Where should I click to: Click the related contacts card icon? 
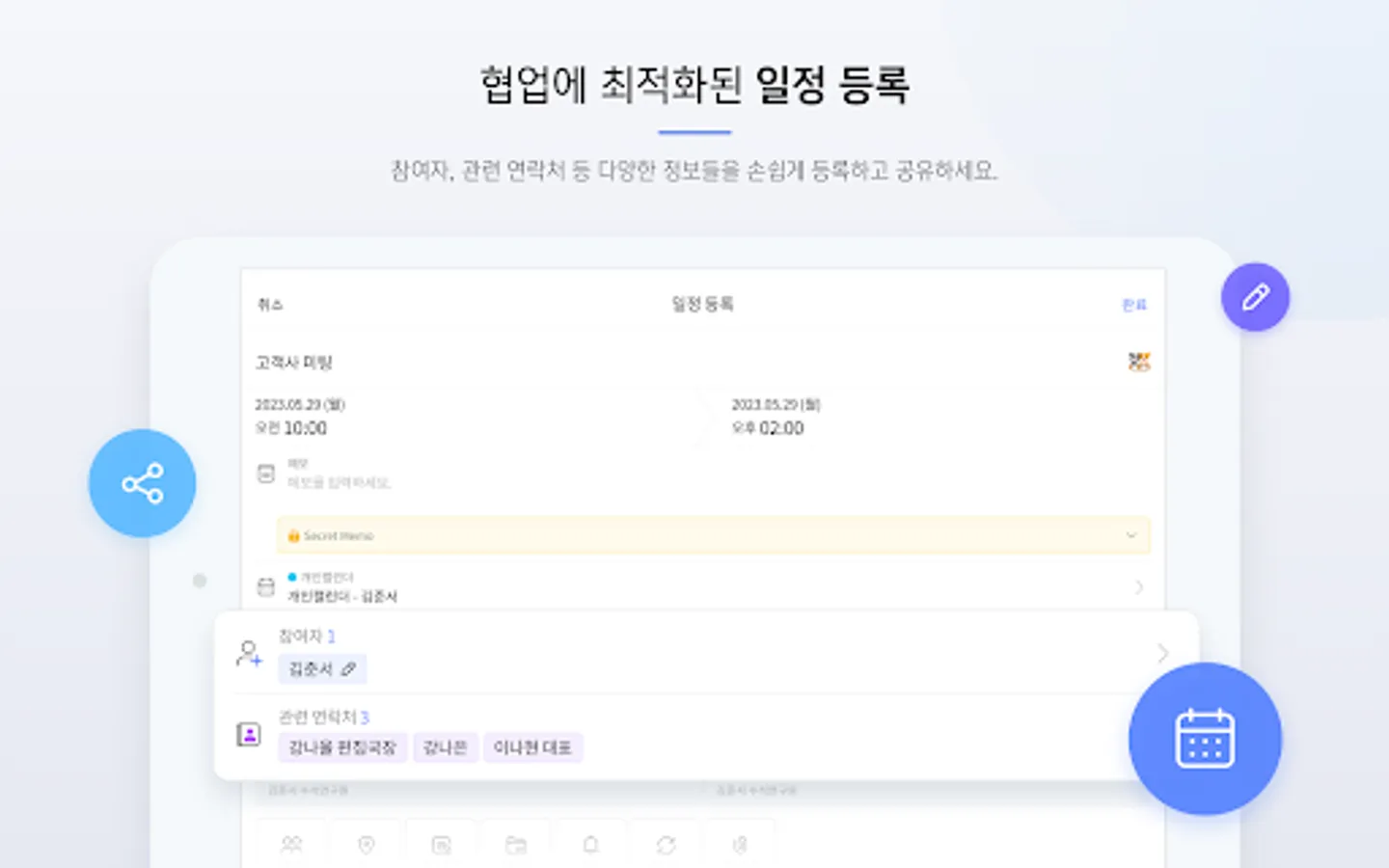pos(249,735)
